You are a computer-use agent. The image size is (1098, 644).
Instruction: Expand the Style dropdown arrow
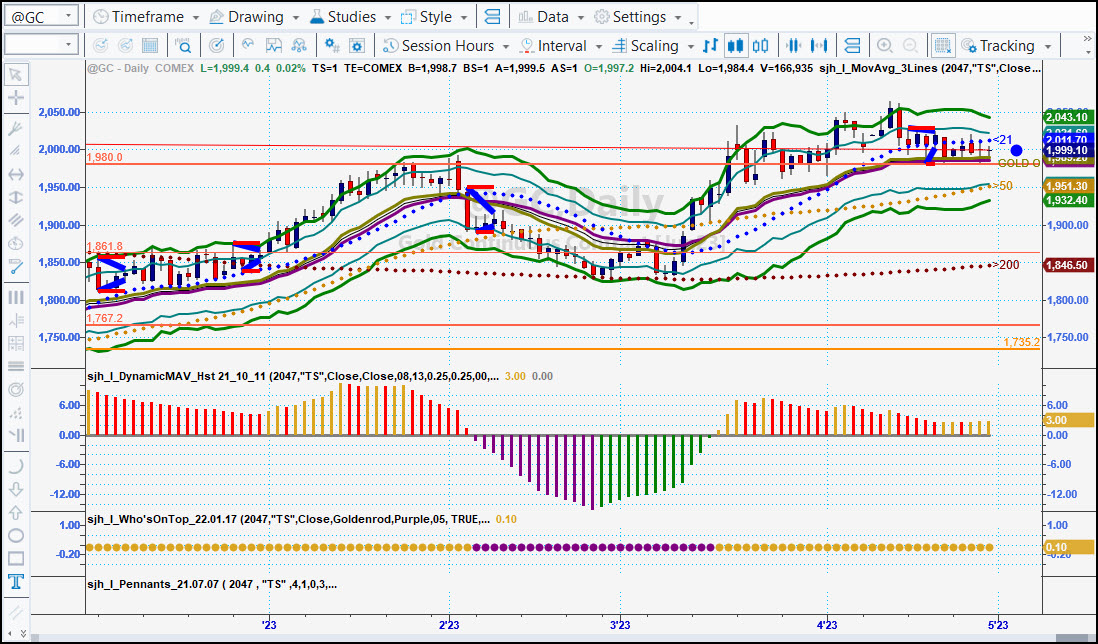464,18
